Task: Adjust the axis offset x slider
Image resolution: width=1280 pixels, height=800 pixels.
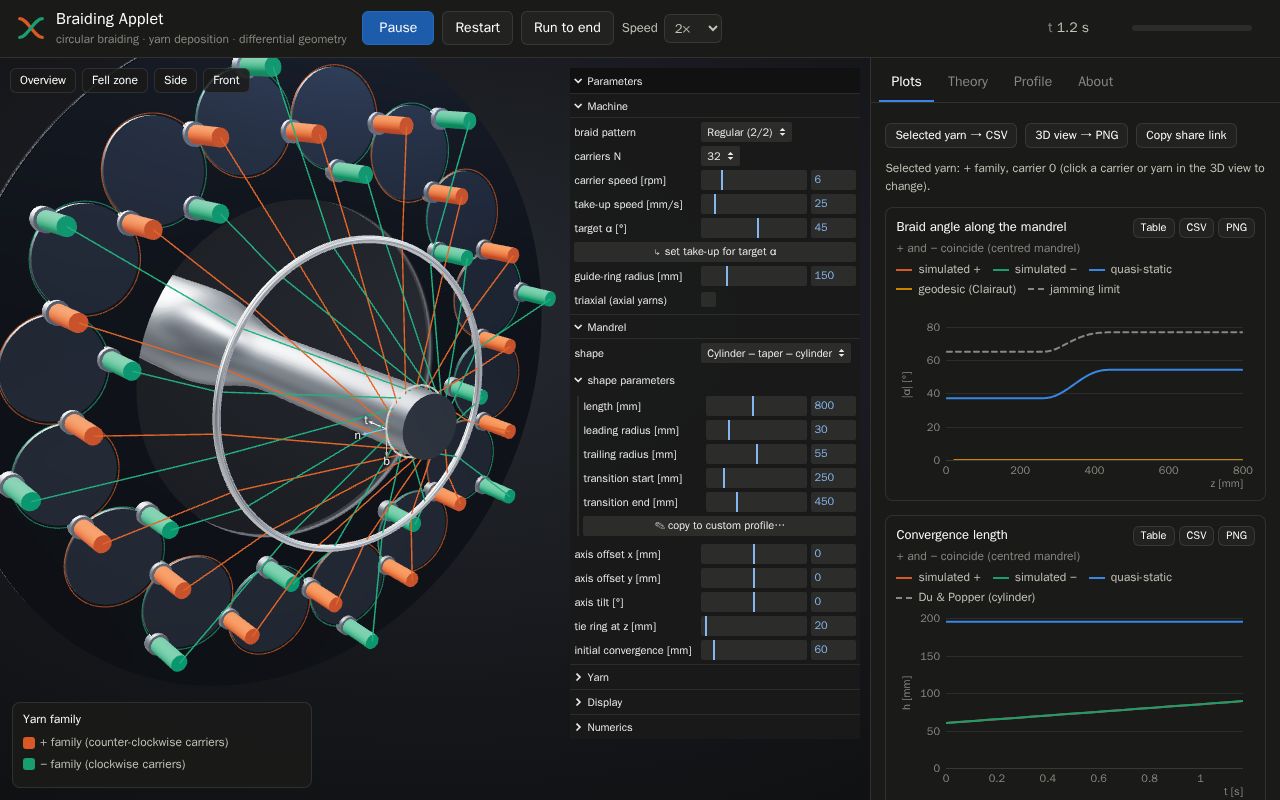Action: click(754, 554)
